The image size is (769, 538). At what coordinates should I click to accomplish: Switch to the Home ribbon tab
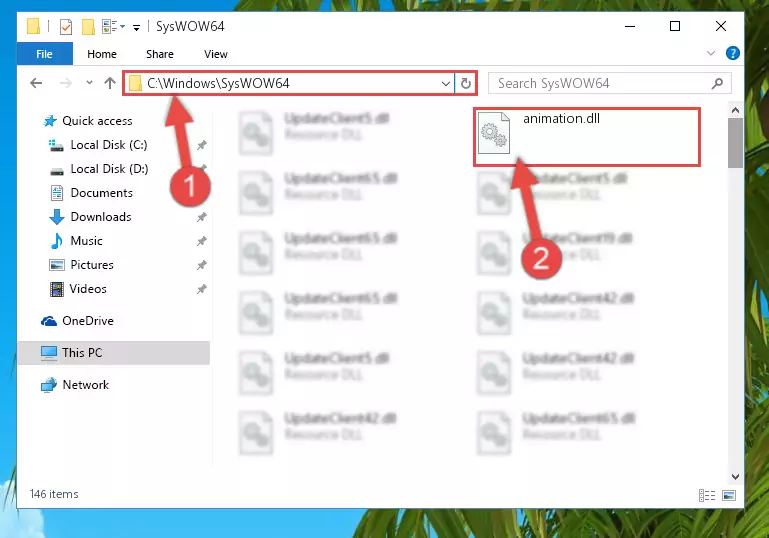[x=102, y=54]
